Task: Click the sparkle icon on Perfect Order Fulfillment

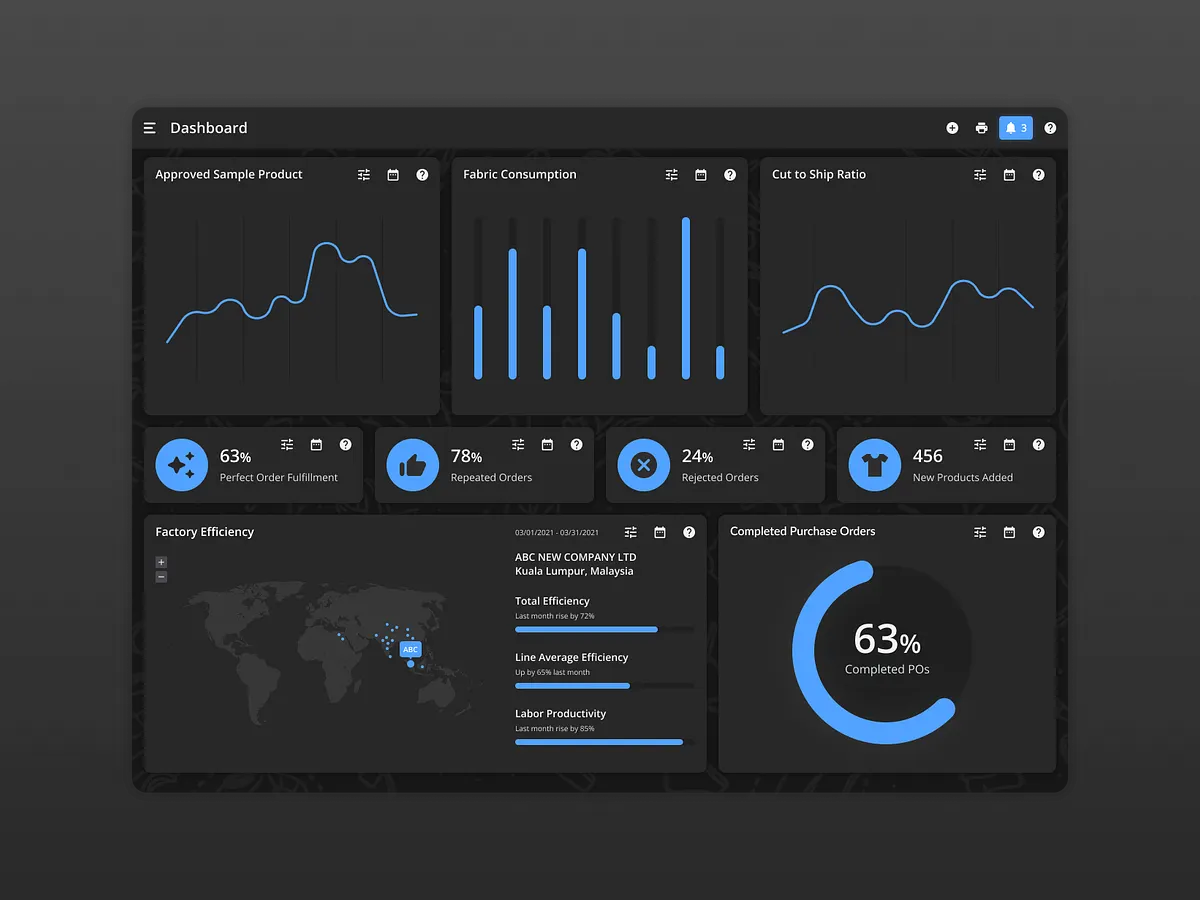Action: [x=181, y=464]
